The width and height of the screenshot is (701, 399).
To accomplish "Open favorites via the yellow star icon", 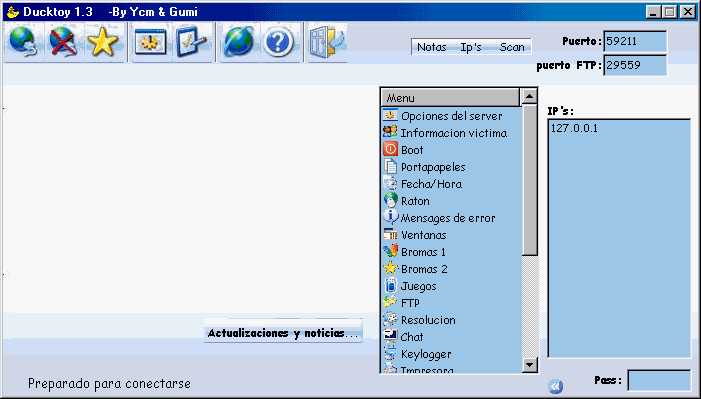I will [103, 42].
